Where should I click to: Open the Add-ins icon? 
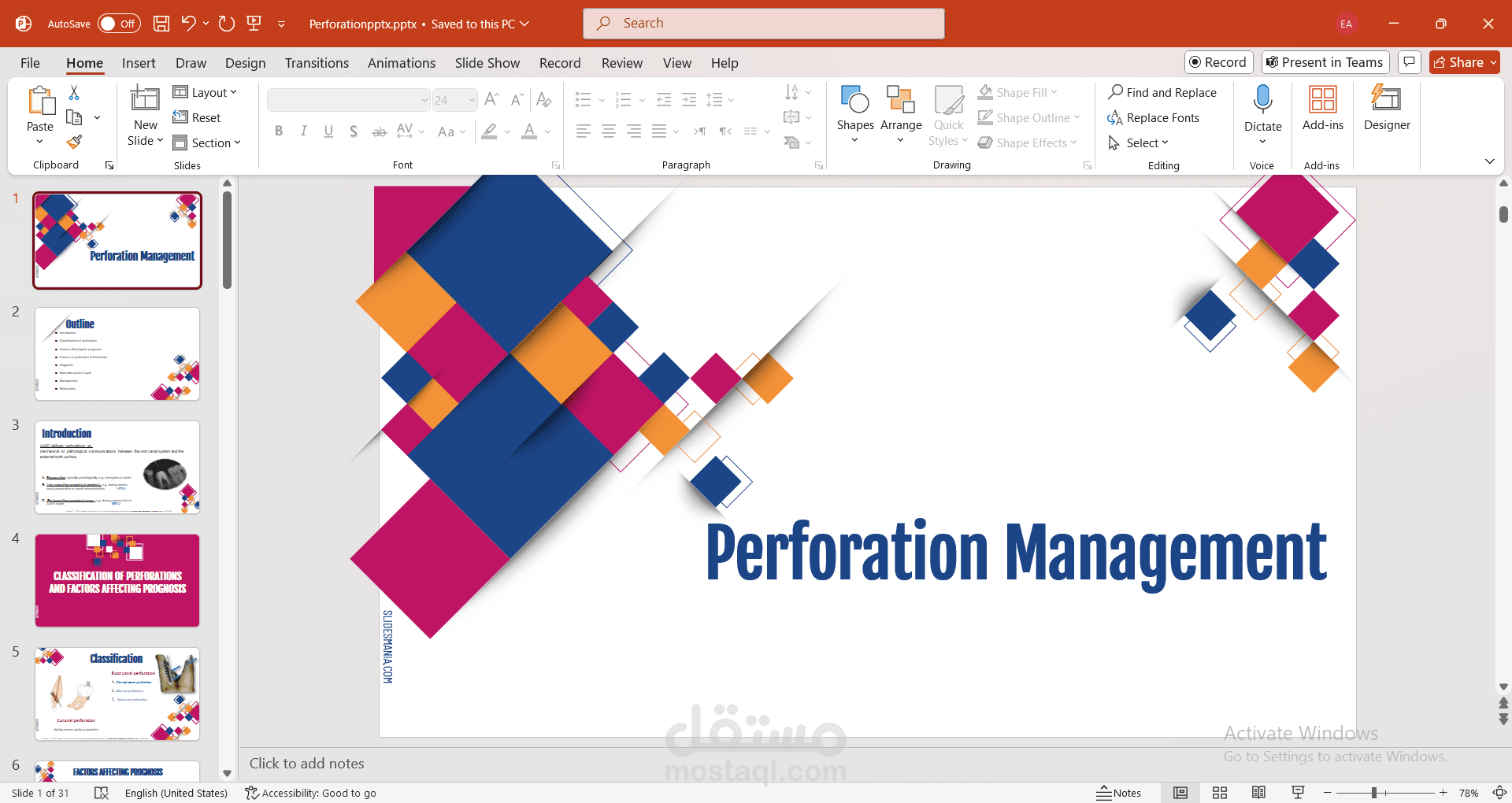(x=1323, y=99)
